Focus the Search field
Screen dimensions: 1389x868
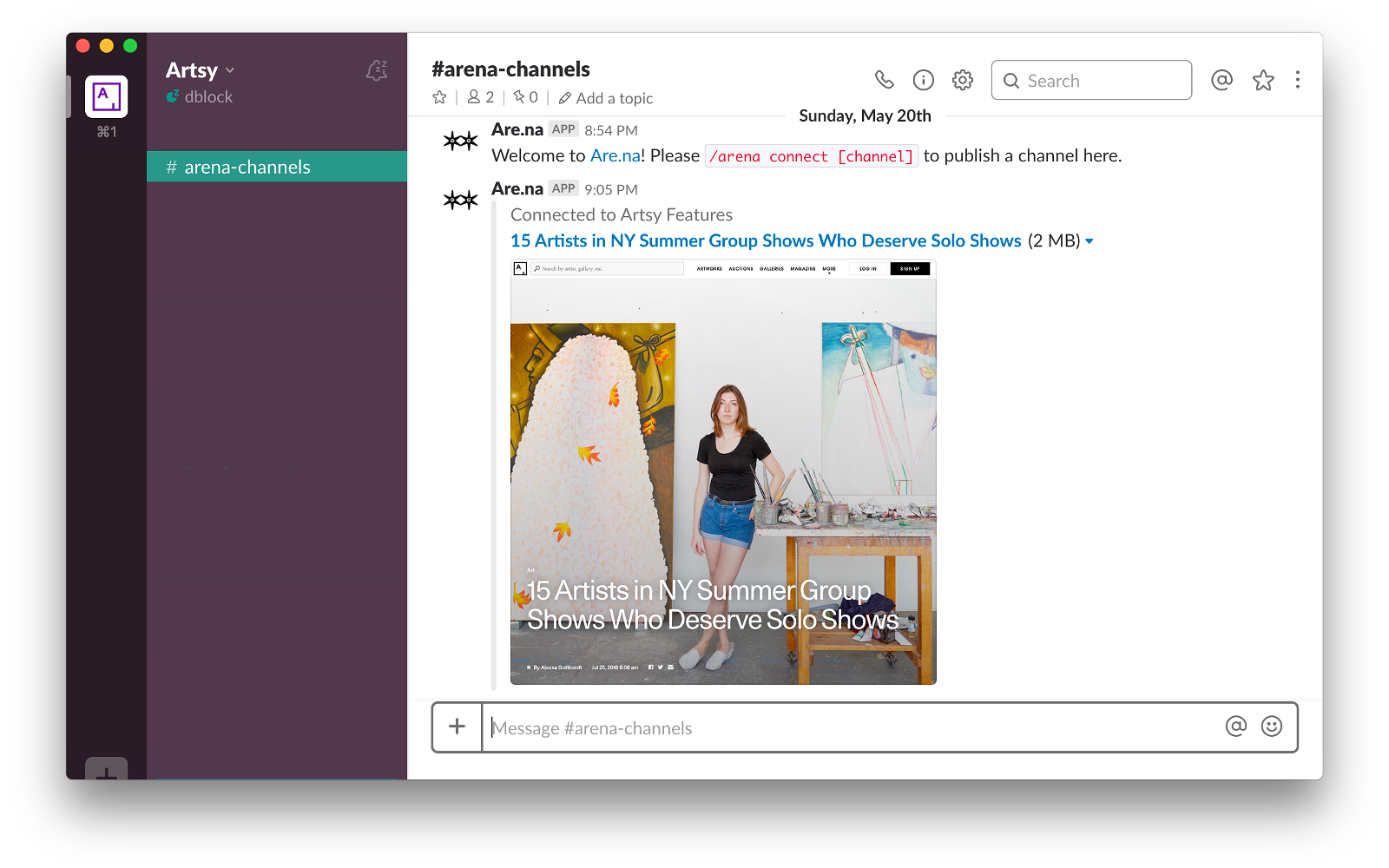[x=1091, y=80]
